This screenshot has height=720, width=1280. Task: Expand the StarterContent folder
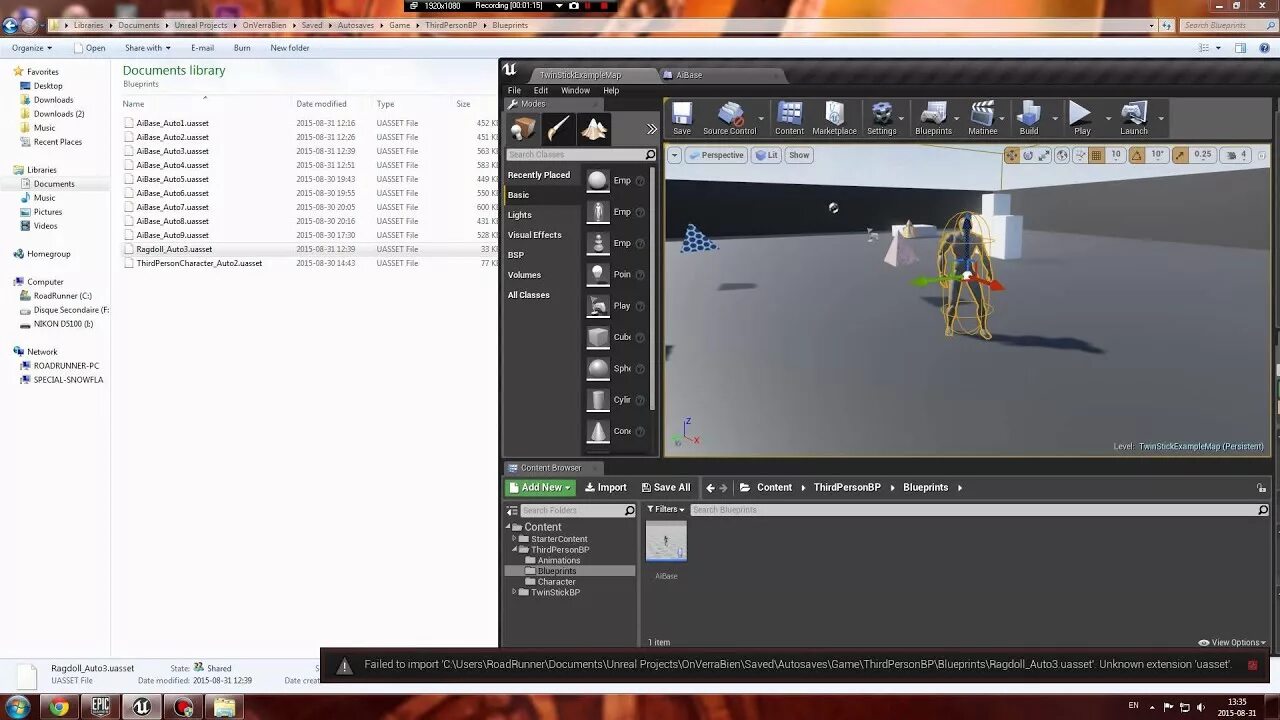(x=514, y=539)
